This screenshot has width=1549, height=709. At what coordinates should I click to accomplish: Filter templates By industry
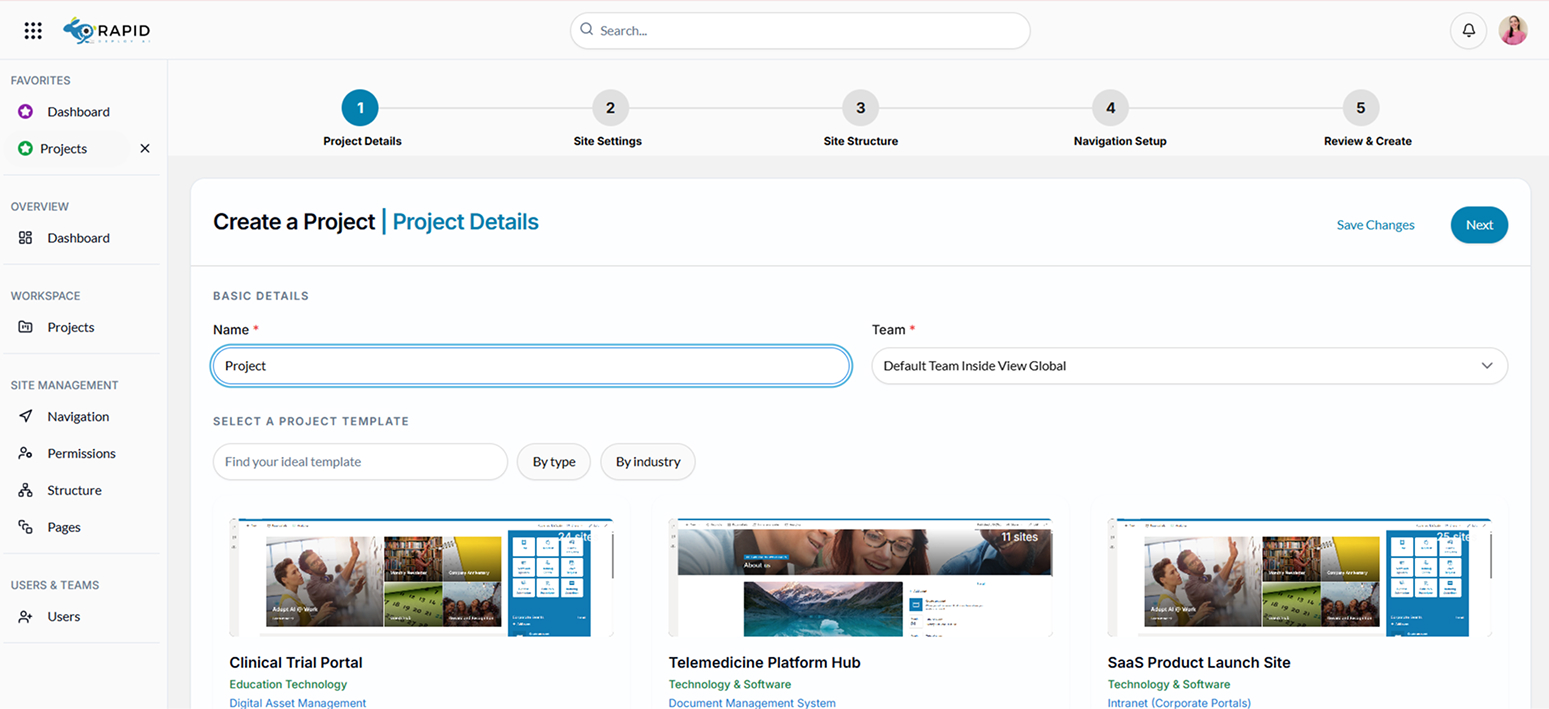(x=647, y=462)
